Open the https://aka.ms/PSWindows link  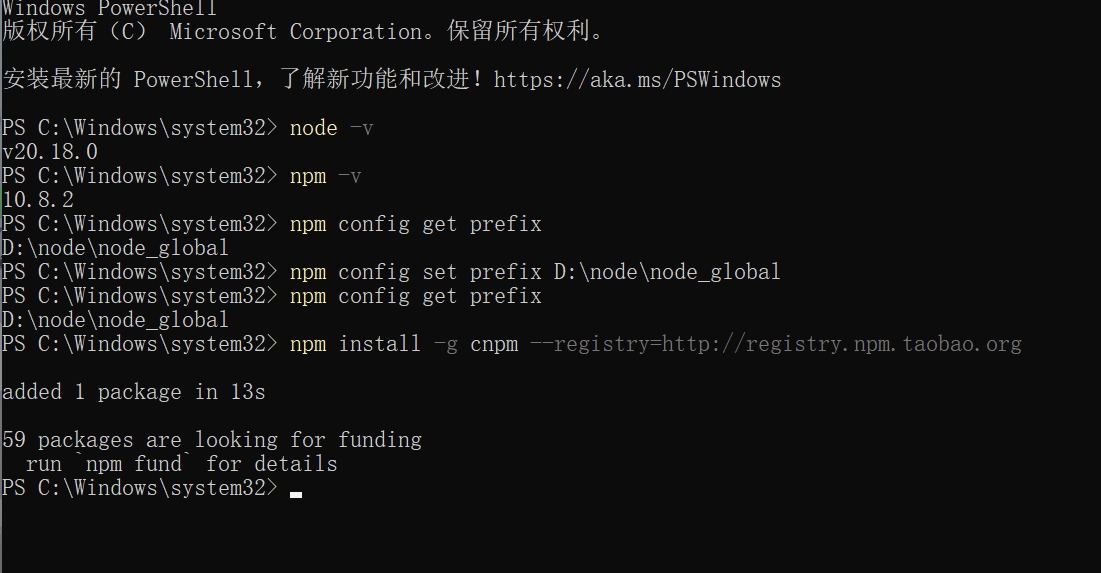637,80
